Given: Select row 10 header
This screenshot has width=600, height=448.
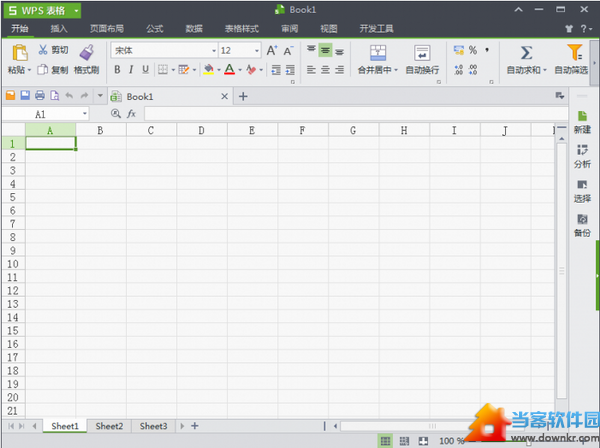Looking at the screenshot, I should point(13,264).
